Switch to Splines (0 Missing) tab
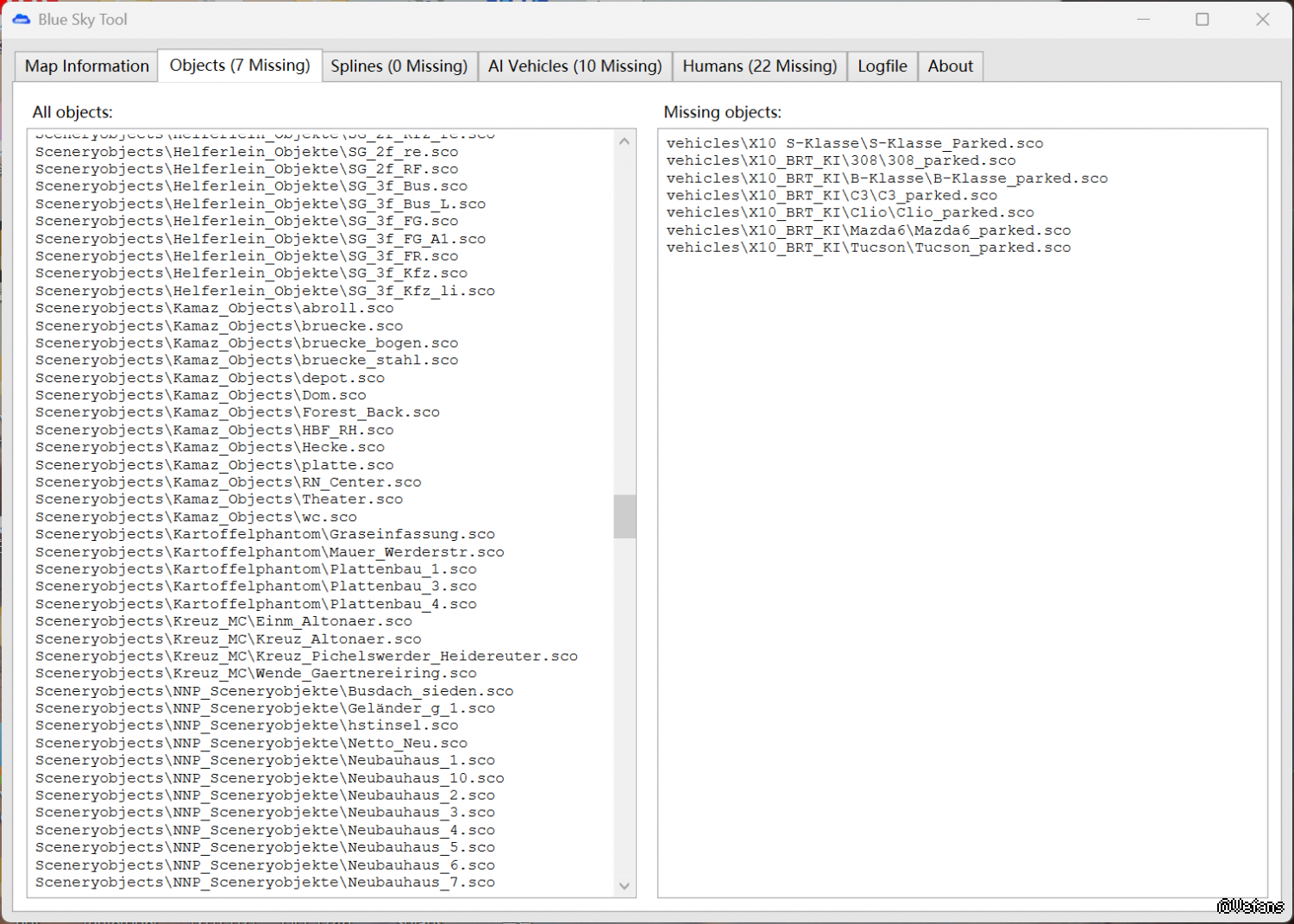This screenshot has width=1294, height=924. click(399, 66)
